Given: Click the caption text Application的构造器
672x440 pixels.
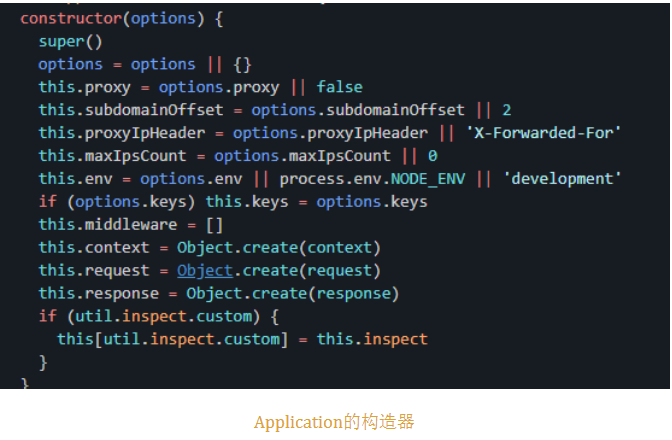Looking at the screenshot, I should click(334, 422).
